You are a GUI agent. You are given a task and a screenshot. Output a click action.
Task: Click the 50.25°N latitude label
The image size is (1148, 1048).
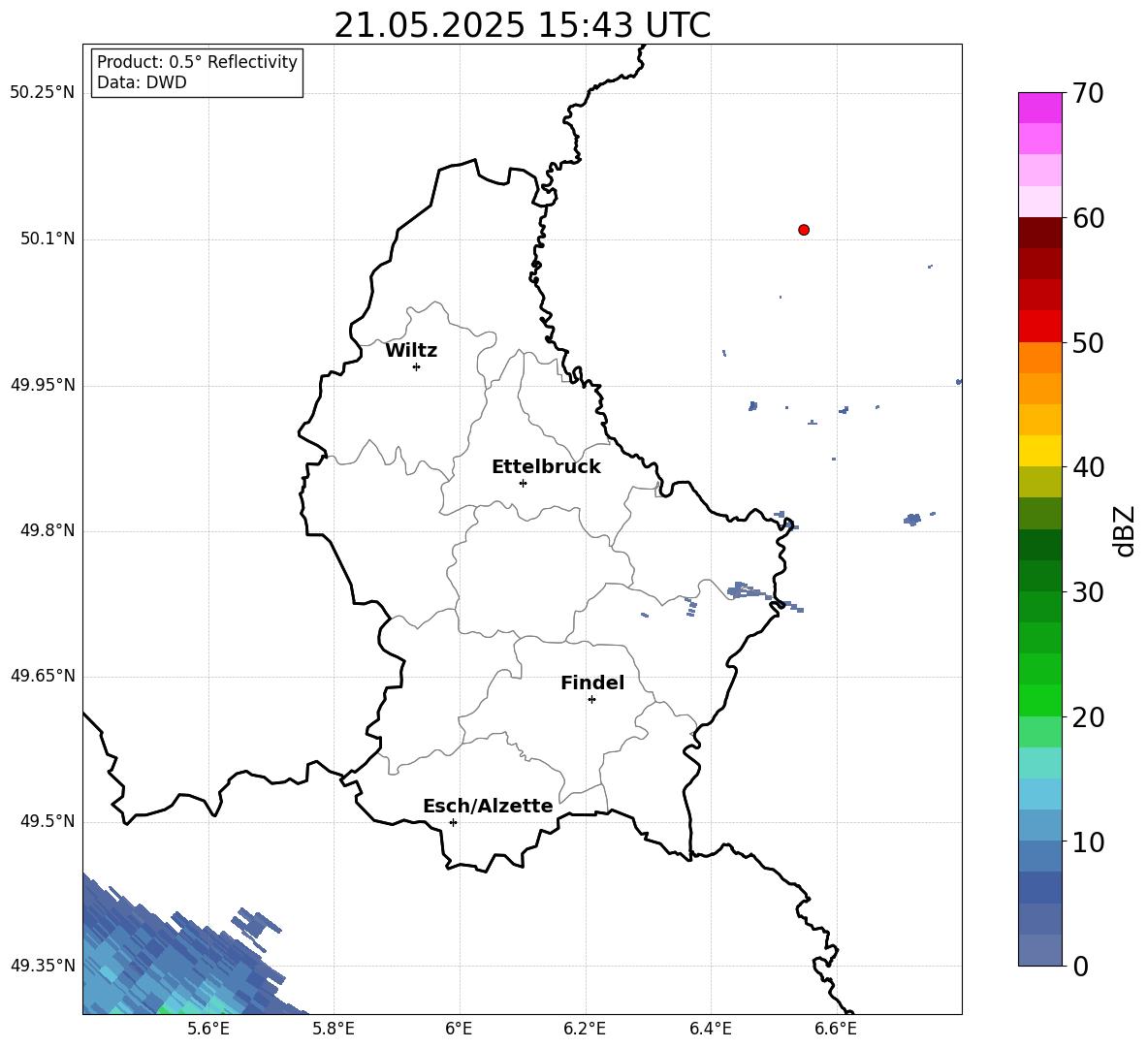[43, 93]
